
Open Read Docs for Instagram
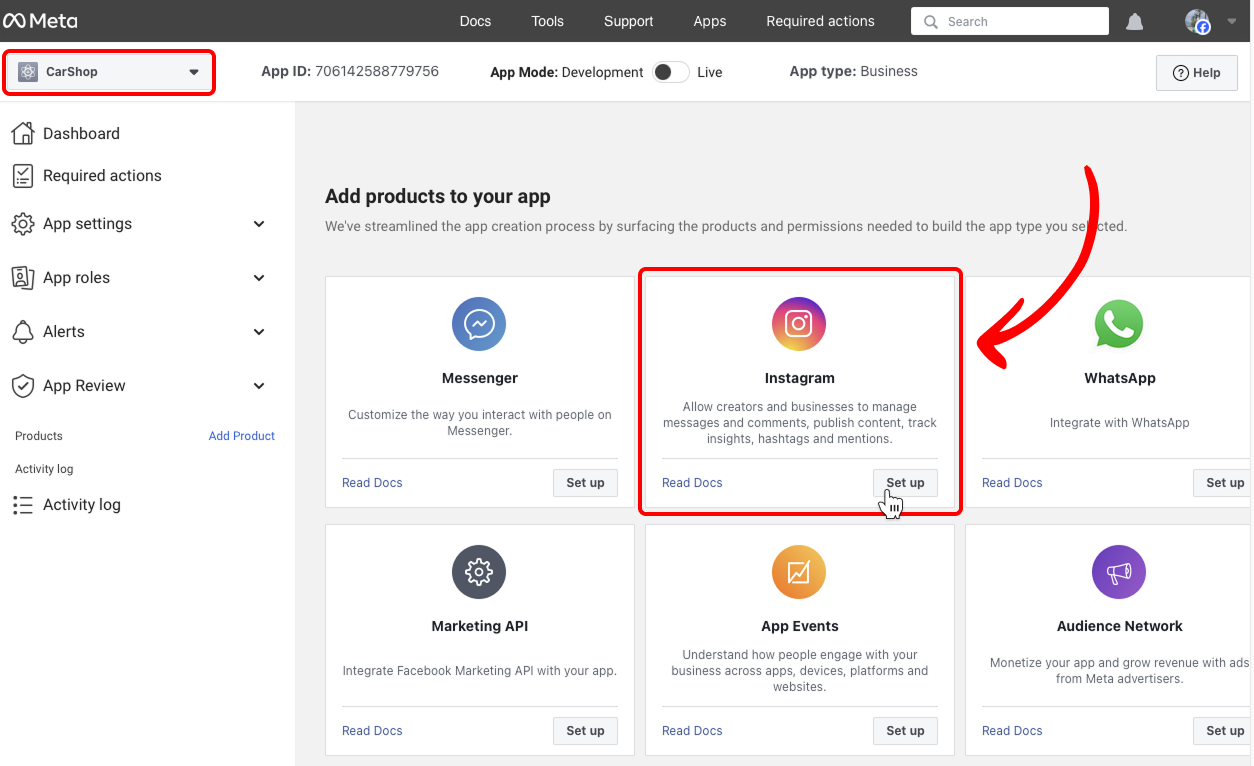pos(692,483)
